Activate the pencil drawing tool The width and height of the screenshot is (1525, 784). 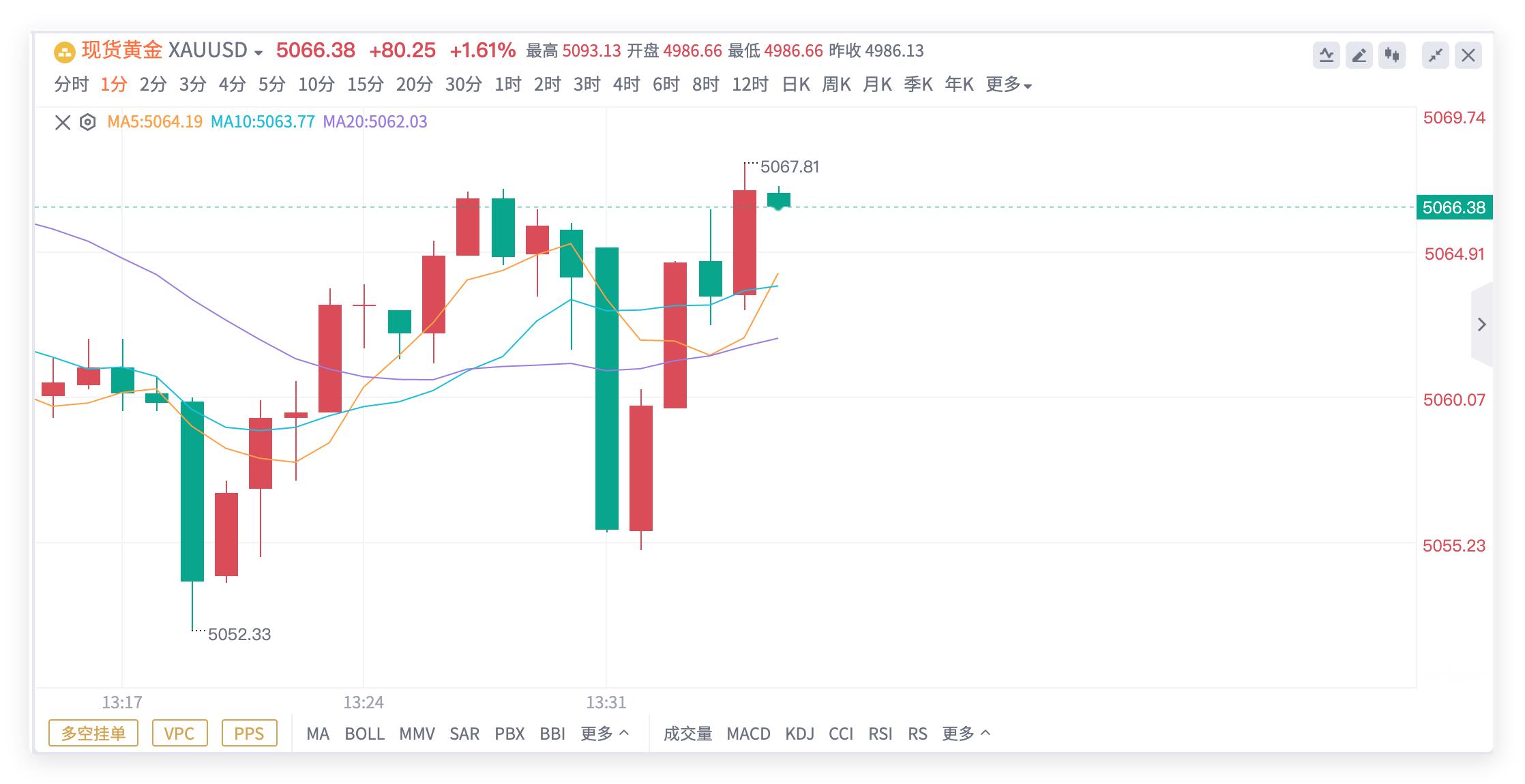pos(1359,55)
